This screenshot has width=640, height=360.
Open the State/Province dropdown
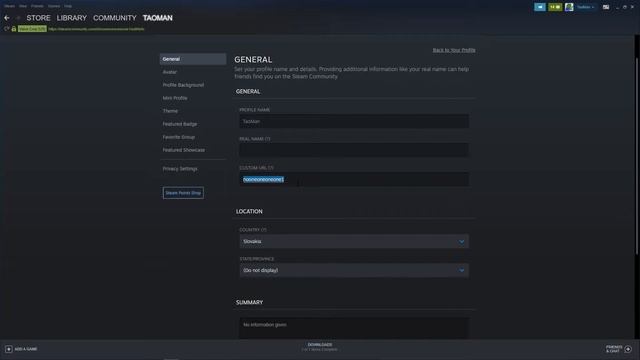click(x=354, y=271)
